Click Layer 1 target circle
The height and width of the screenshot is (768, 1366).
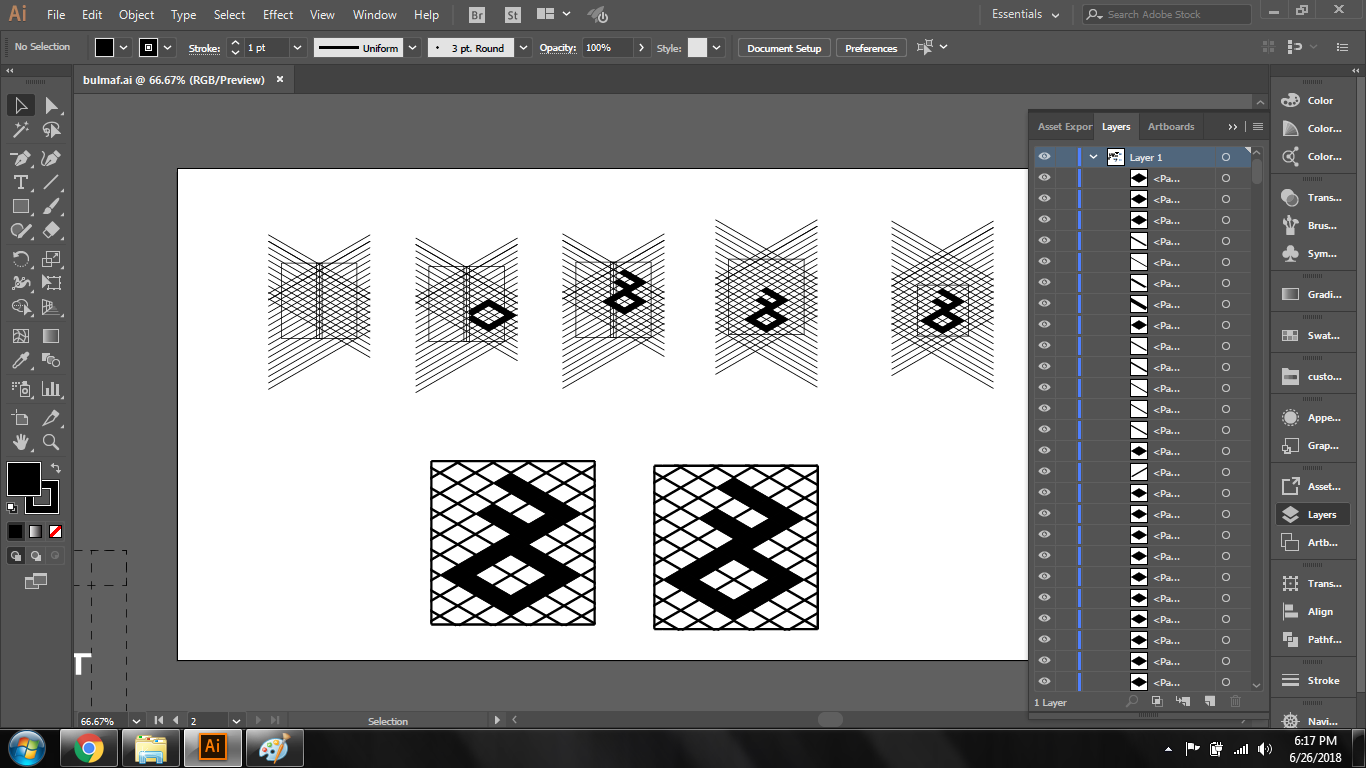tap(1225, 158)
